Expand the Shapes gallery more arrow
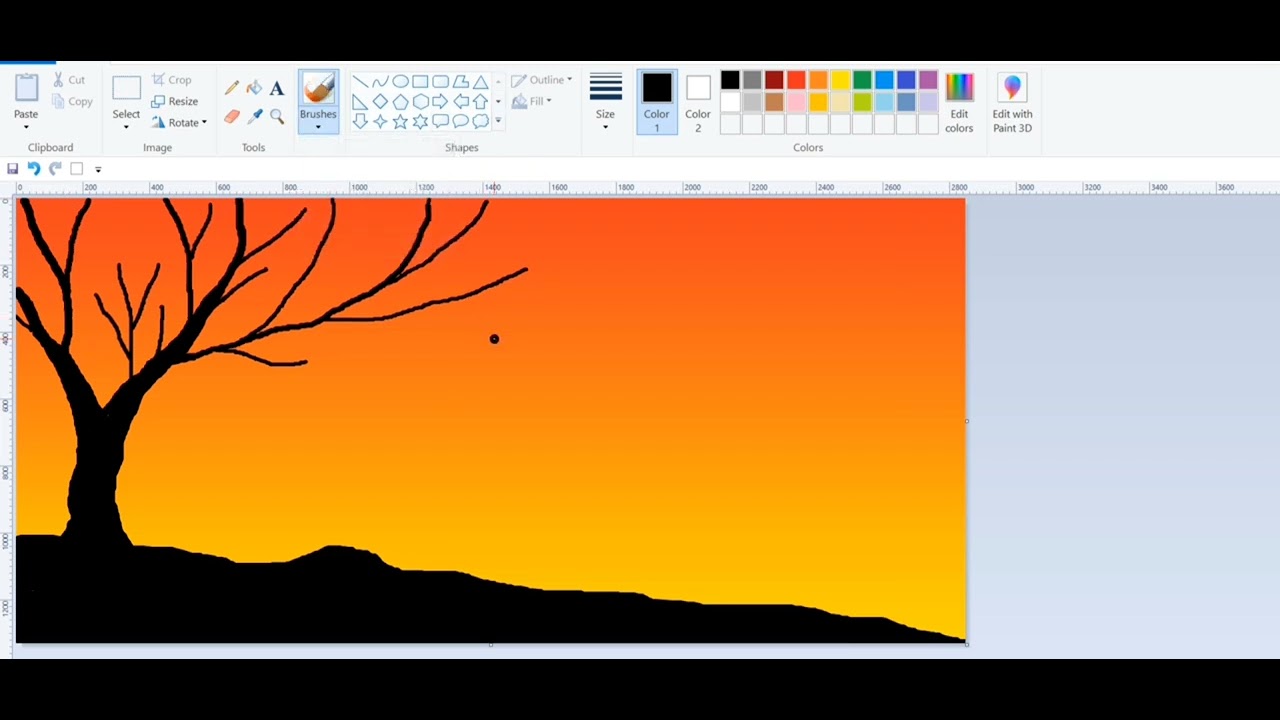The width and height of the screenshot is (1280, 720). (x=498, y=121)
